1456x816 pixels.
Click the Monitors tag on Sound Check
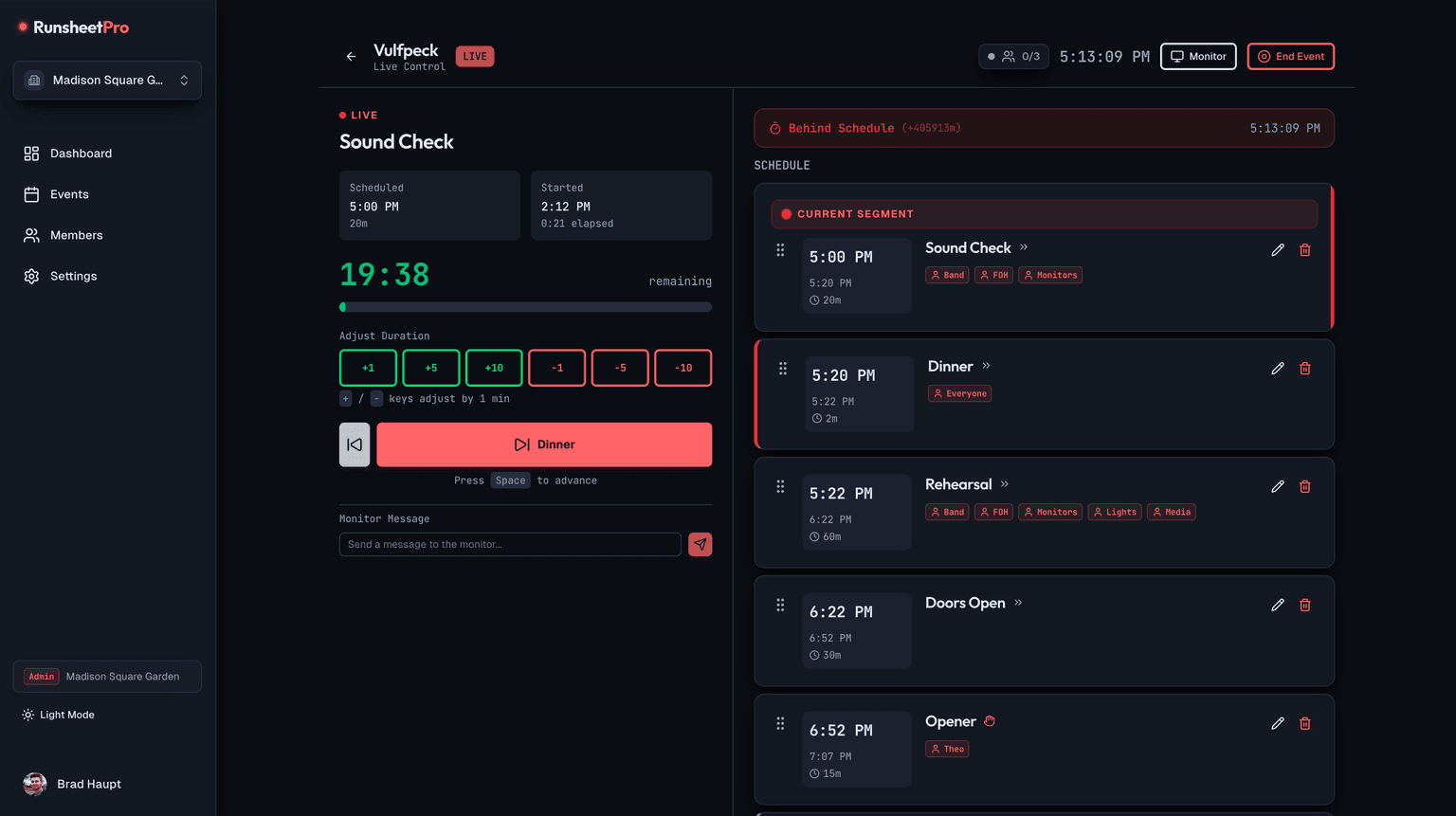click(x=1050, y=275)
